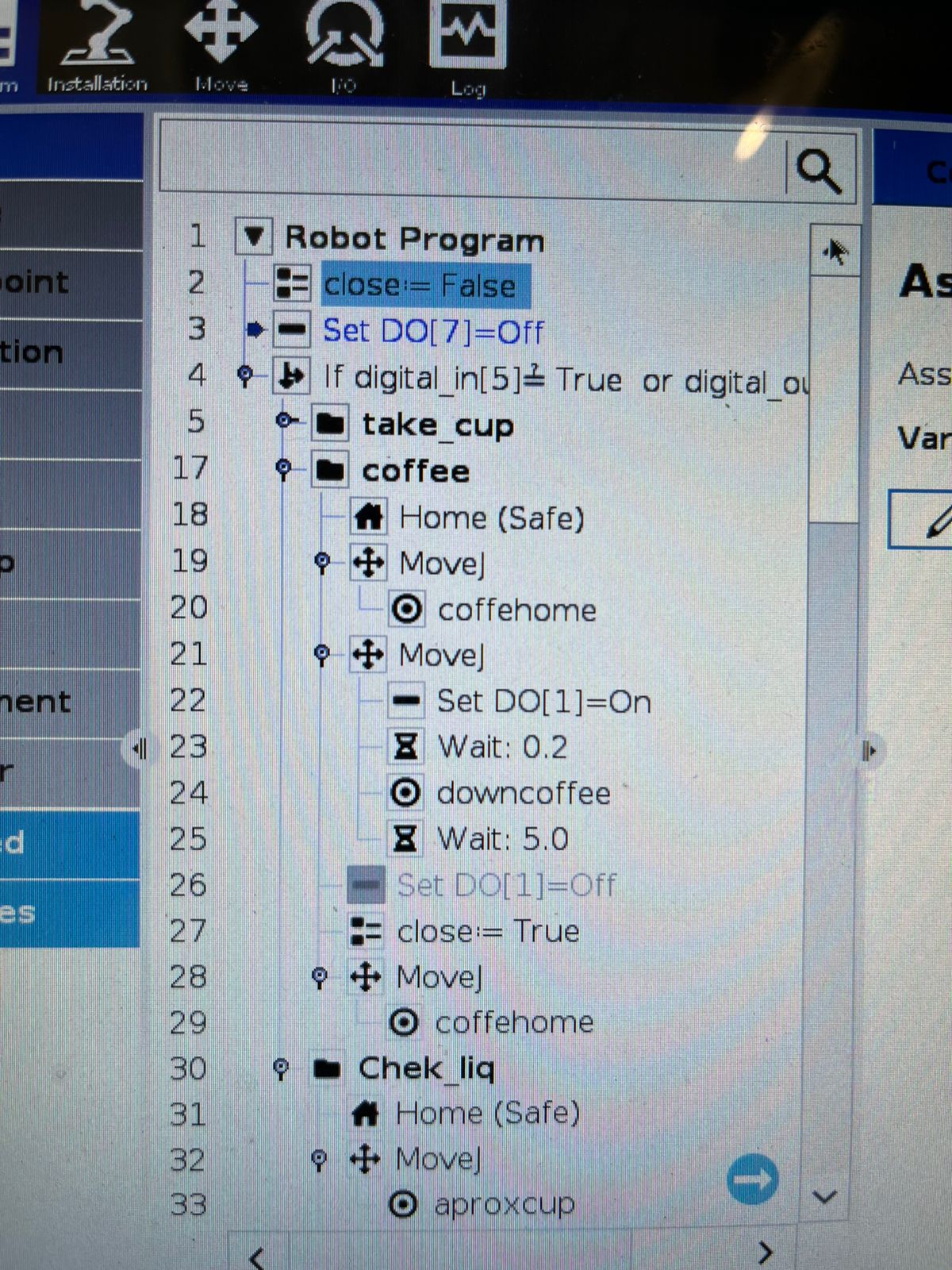Select the downcoffee waypoint
952x1270 pixels.
click(x=523, y=793)
